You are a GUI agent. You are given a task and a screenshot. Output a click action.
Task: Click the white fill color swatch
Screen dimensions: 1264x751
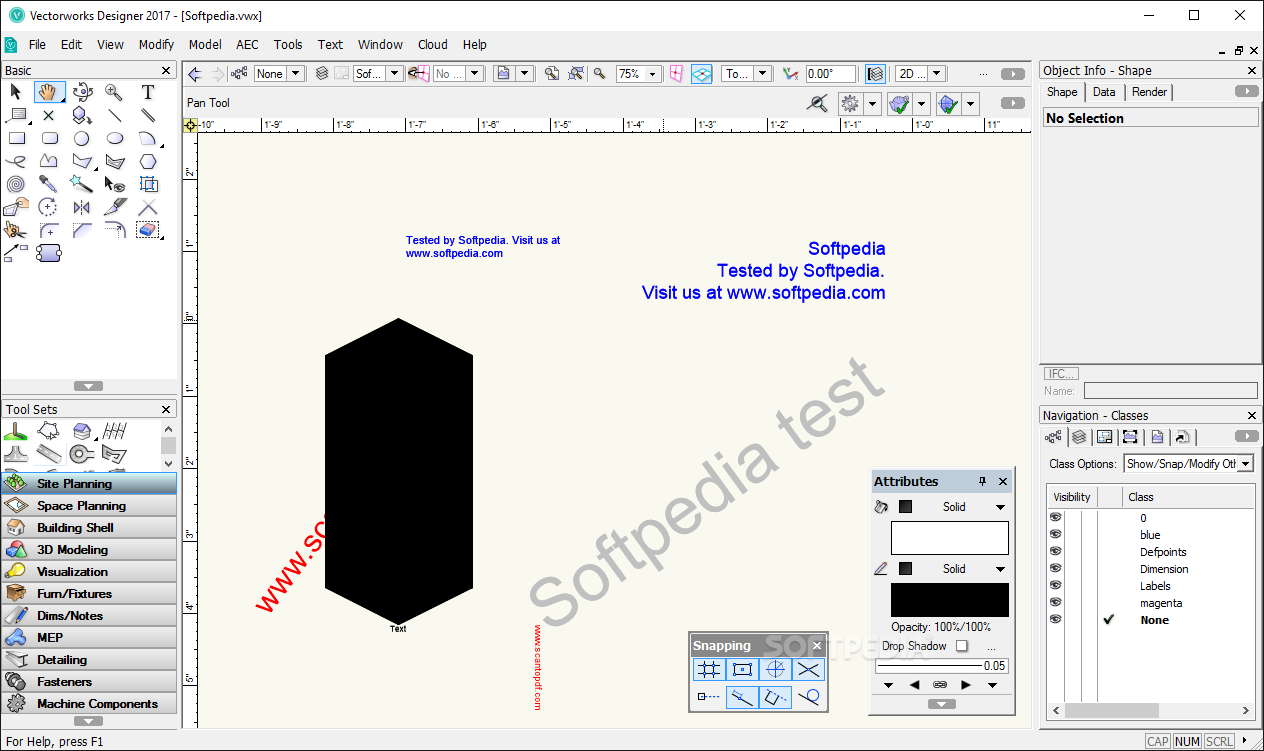(x=950, y=538)
